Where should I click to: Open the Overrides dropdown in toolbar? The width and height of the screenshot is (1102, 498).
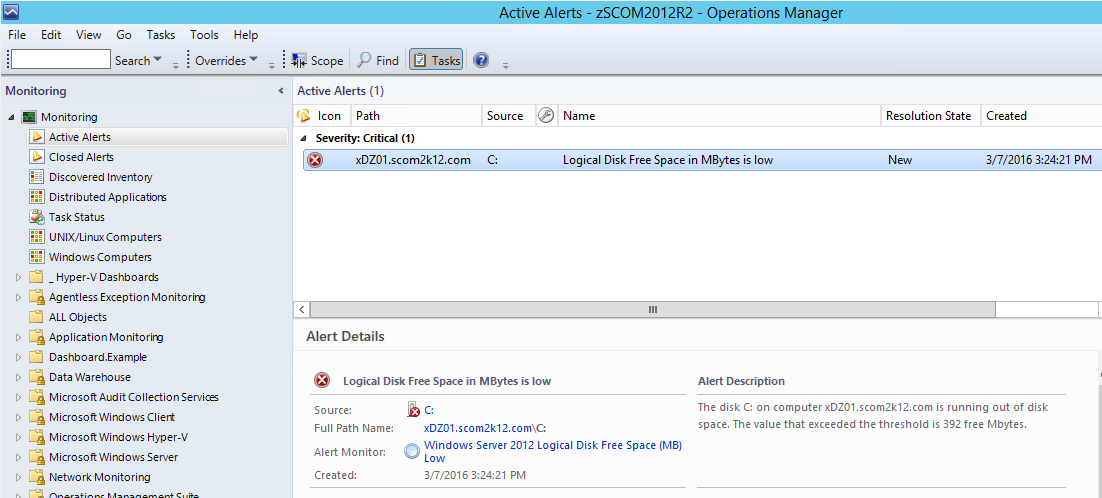[226, 60]
